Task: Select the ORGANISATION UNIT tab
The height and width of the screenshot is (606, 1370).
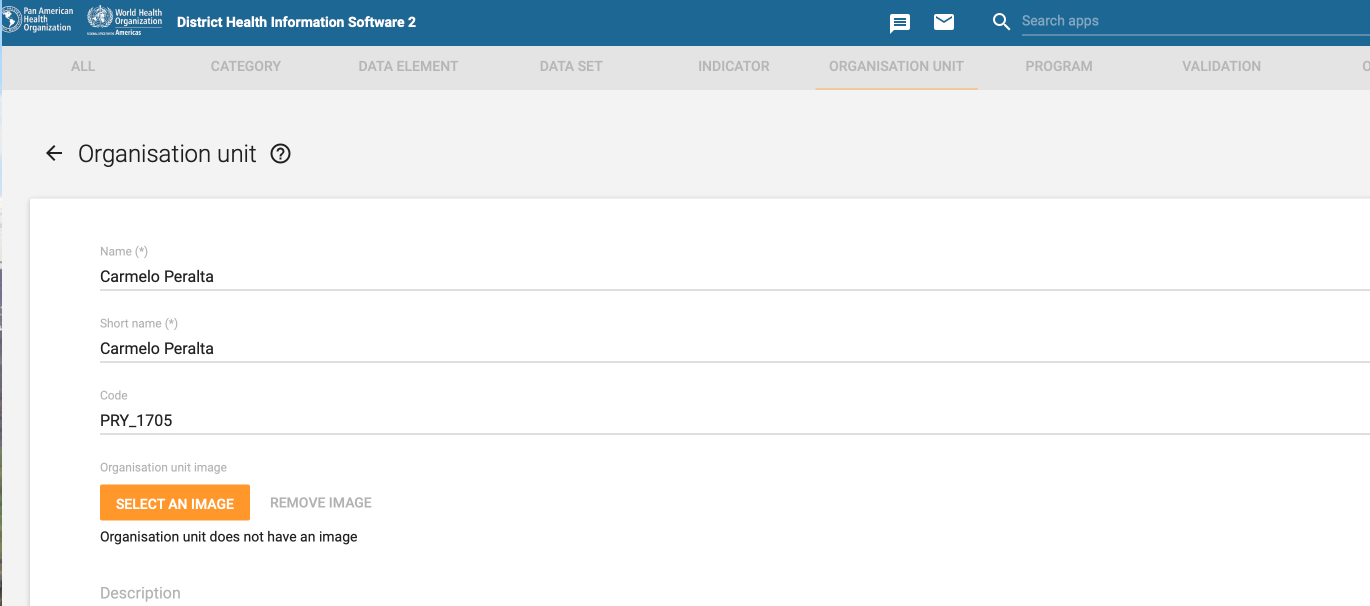Action: click(x=895, y=66)
